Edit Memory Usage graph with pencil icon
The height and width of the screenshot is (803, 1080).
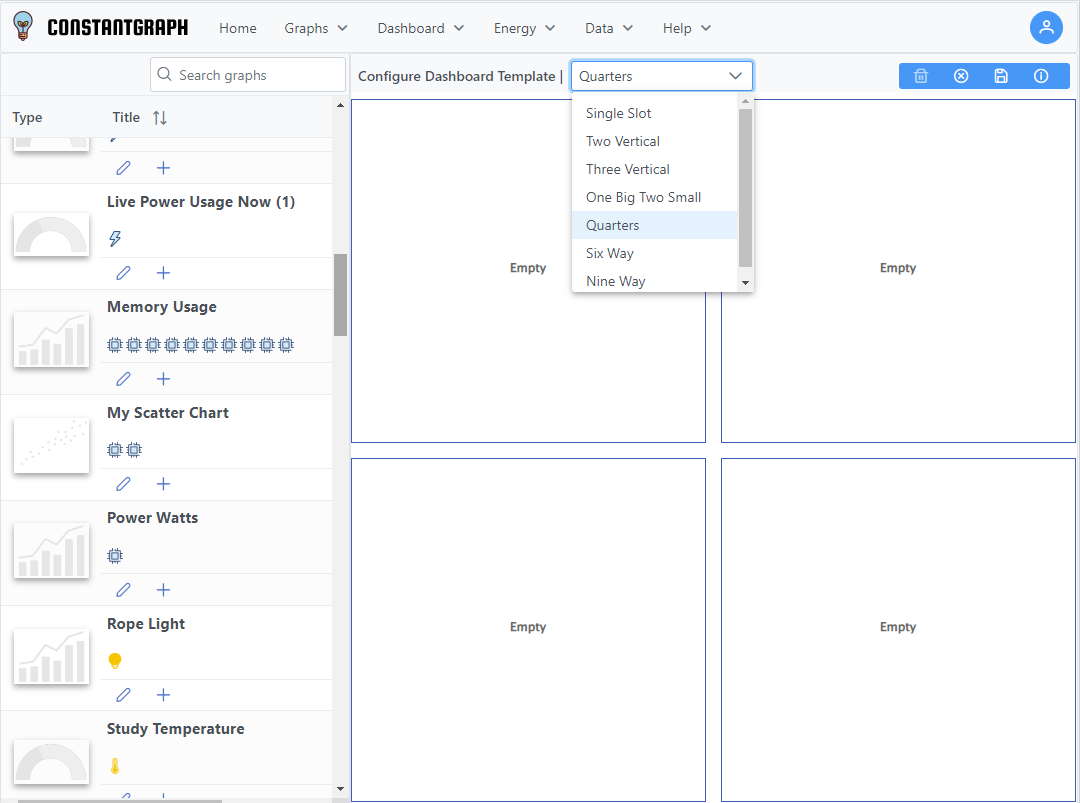123,379
